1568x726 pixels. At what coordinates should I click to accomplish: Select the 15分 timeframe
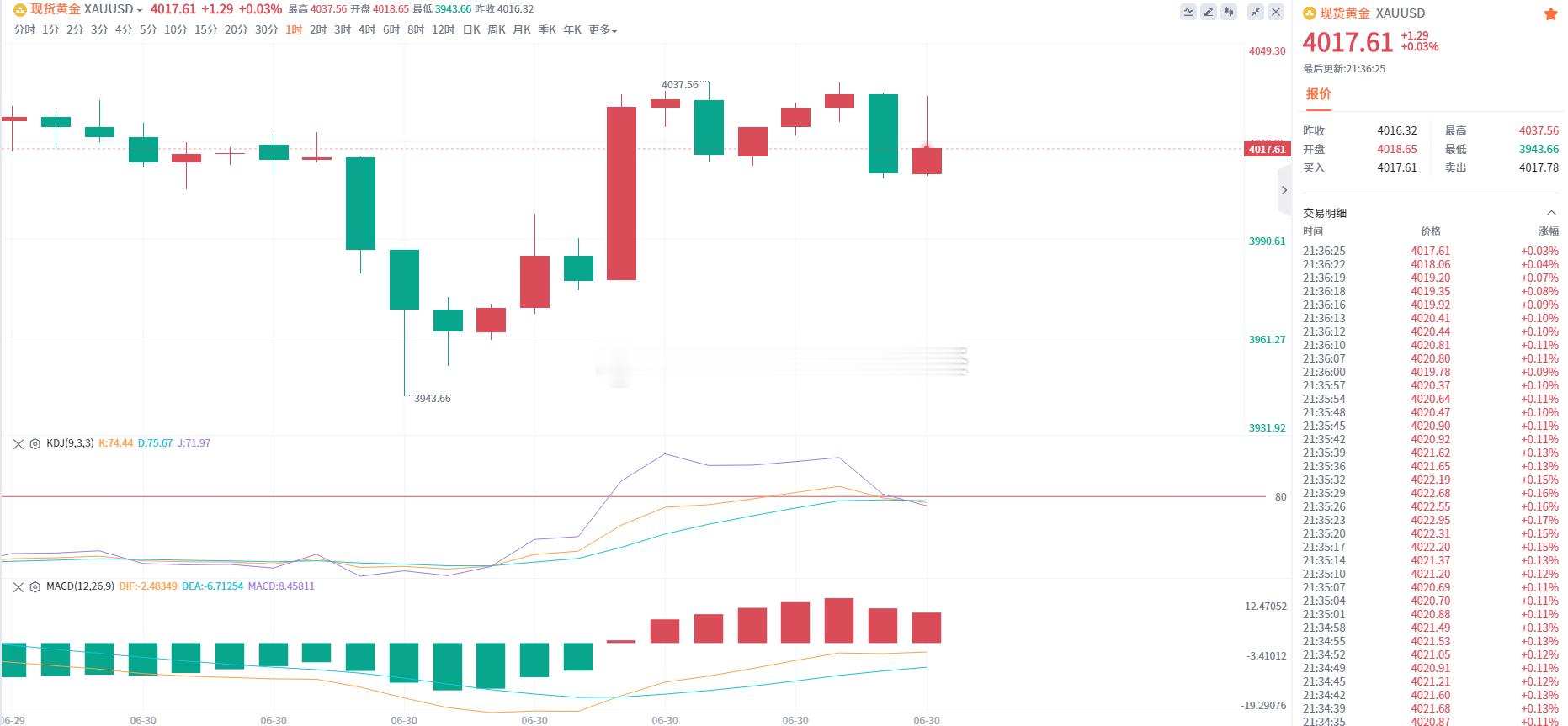pyautogui.click(x=206, y=30)
